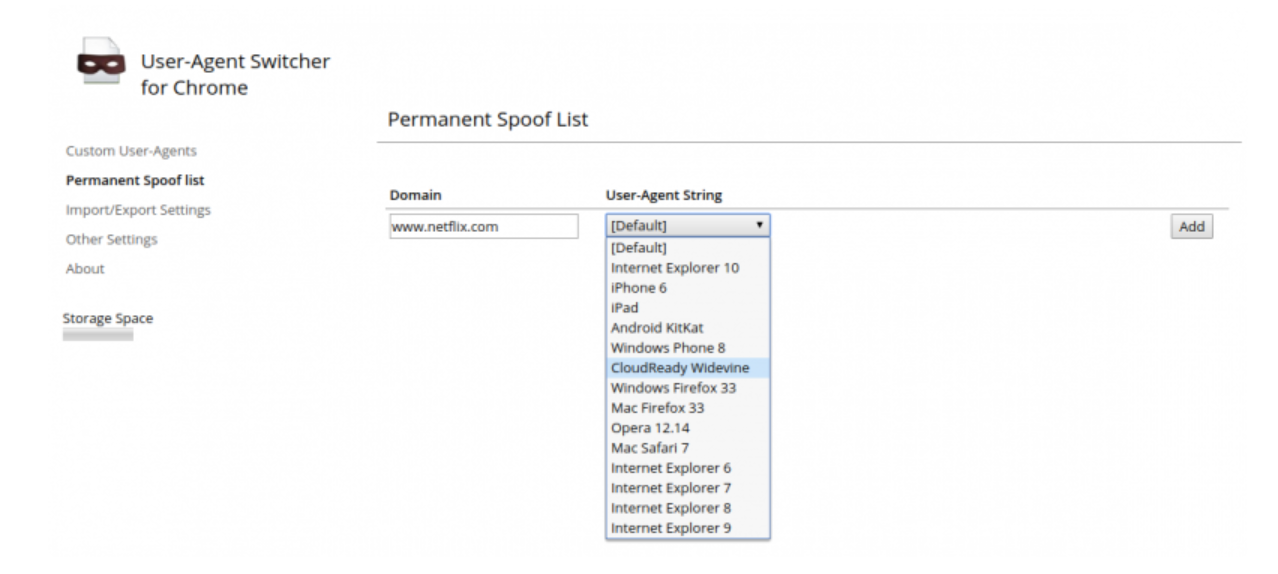This screenshot has width=1278, height=574.
Task: Select Internet Explorer 10 option
Action: click(x=688, y=268)
